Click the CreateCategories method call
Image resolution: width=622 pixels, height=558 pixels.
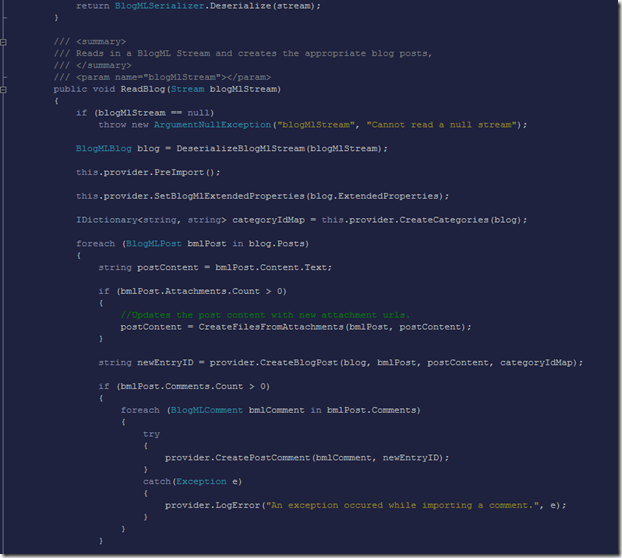[444, 220]
